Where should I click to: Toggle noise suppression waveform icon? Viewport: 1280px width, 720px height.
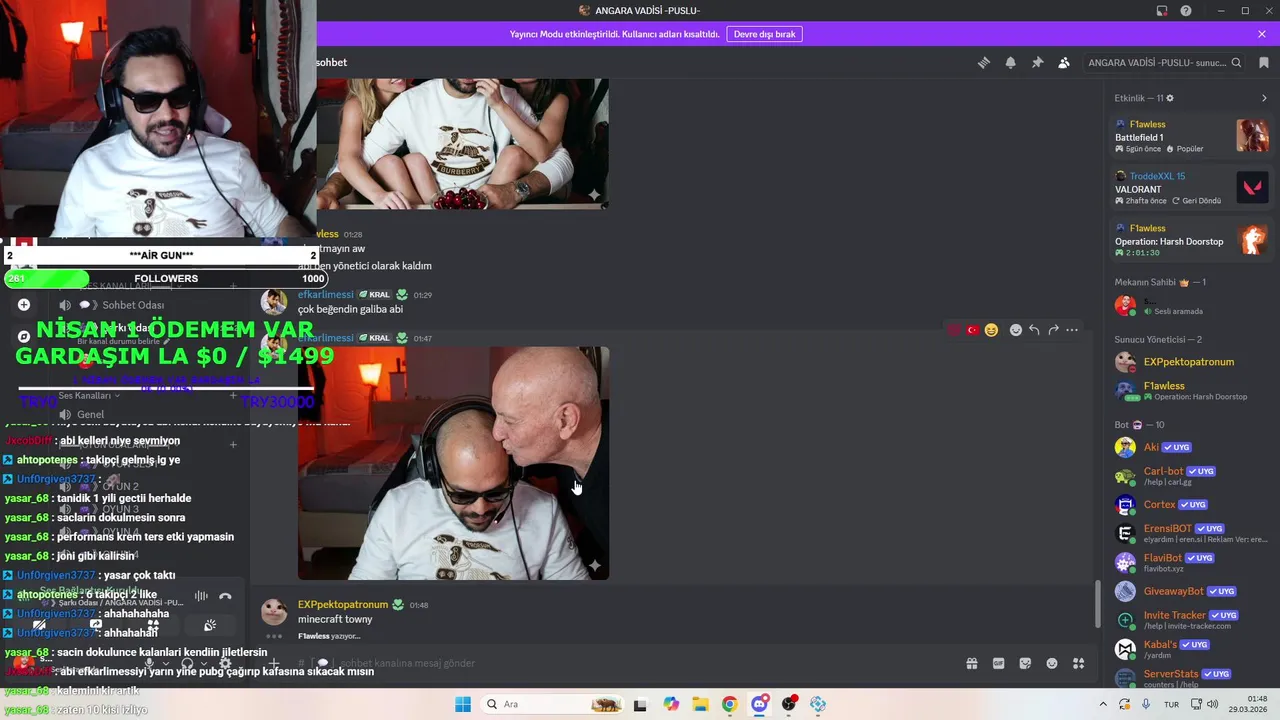tap(201, 597)
